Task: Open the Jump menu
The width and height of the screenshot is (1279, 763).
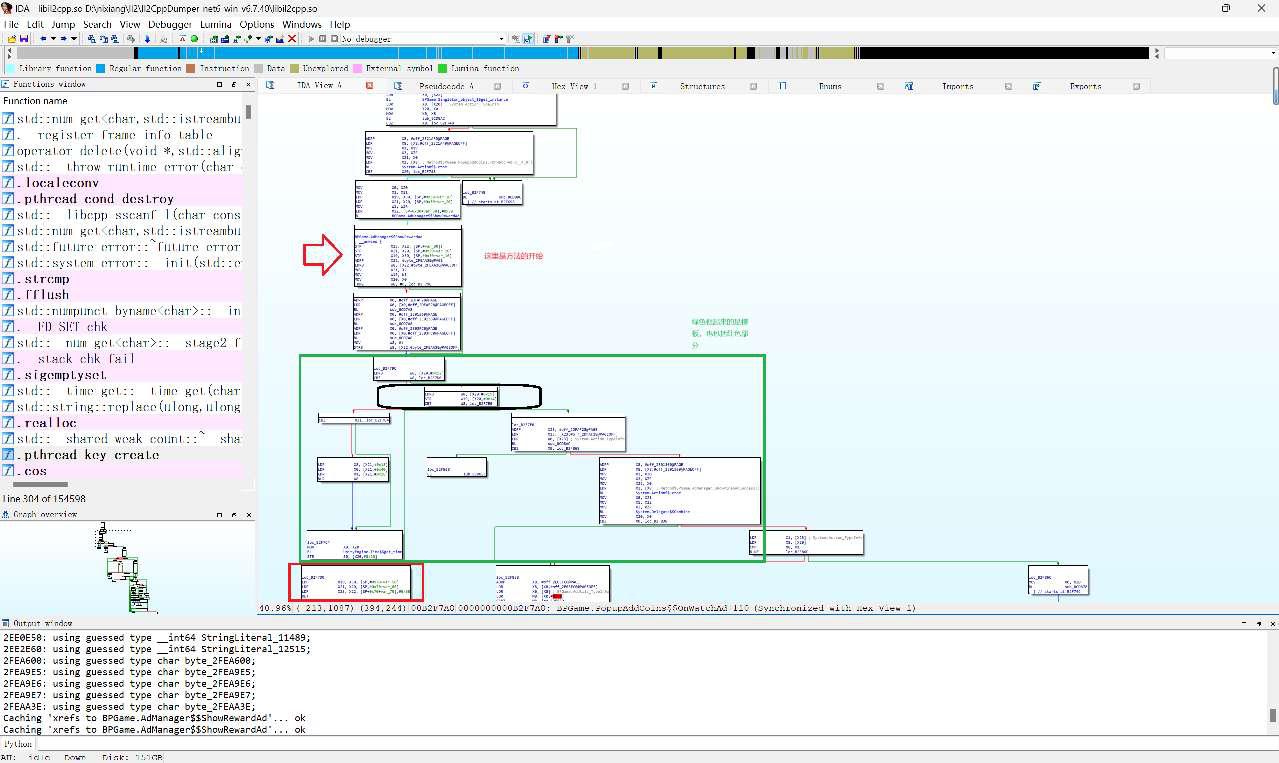Action: pos(62,24)
